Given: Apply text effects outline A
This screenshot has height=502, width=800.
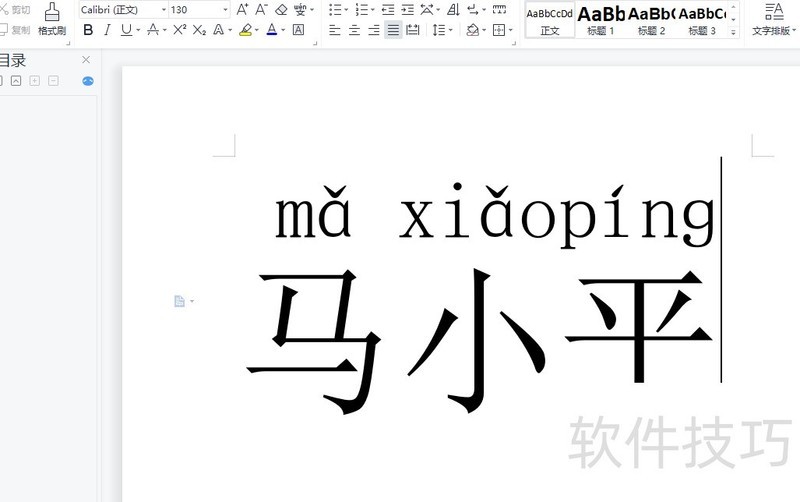Looking at the screenshot, I should (x=218, y=30).
